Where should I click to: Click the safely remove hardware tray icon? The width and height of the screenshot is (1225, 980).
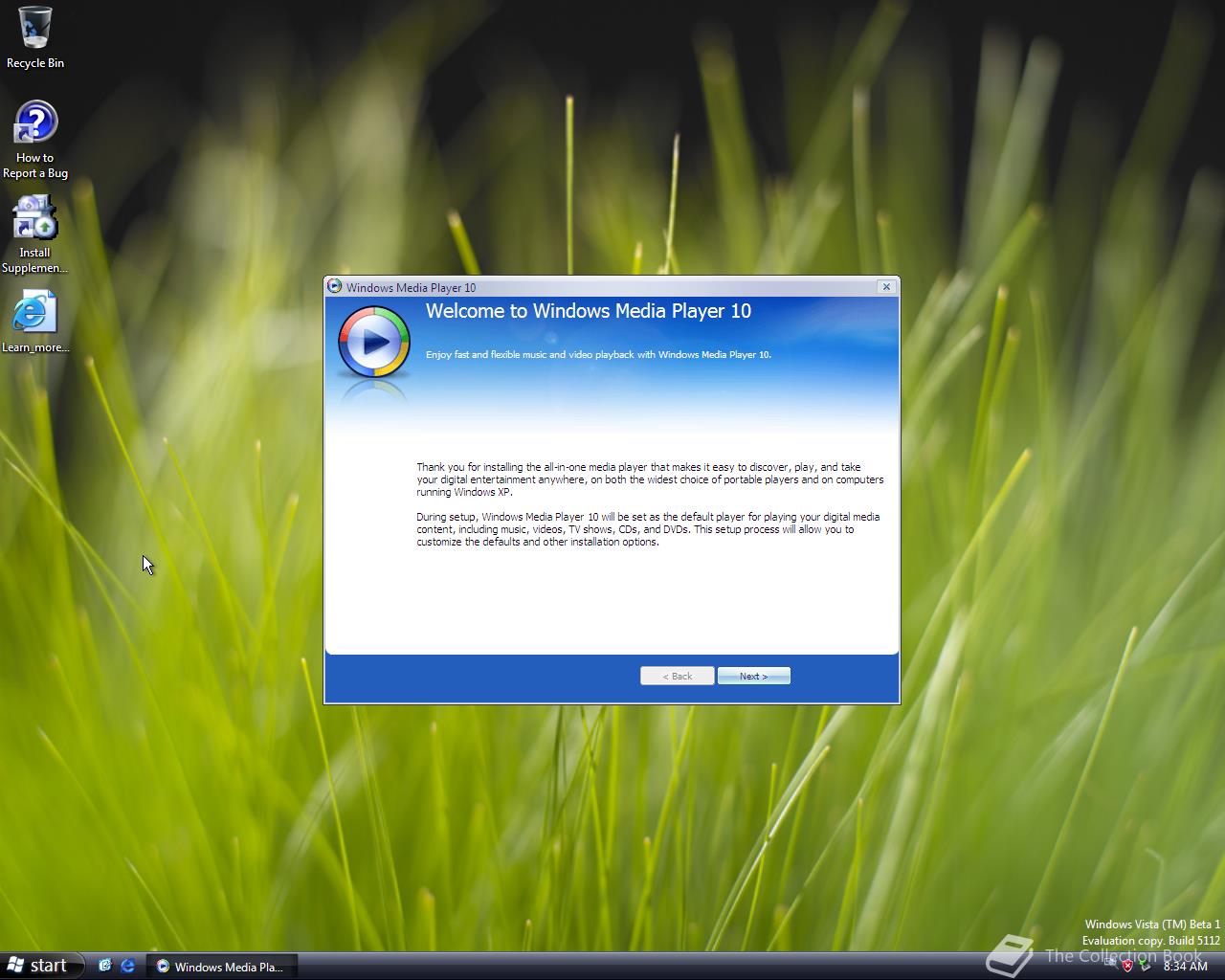tap(1145, 966)
